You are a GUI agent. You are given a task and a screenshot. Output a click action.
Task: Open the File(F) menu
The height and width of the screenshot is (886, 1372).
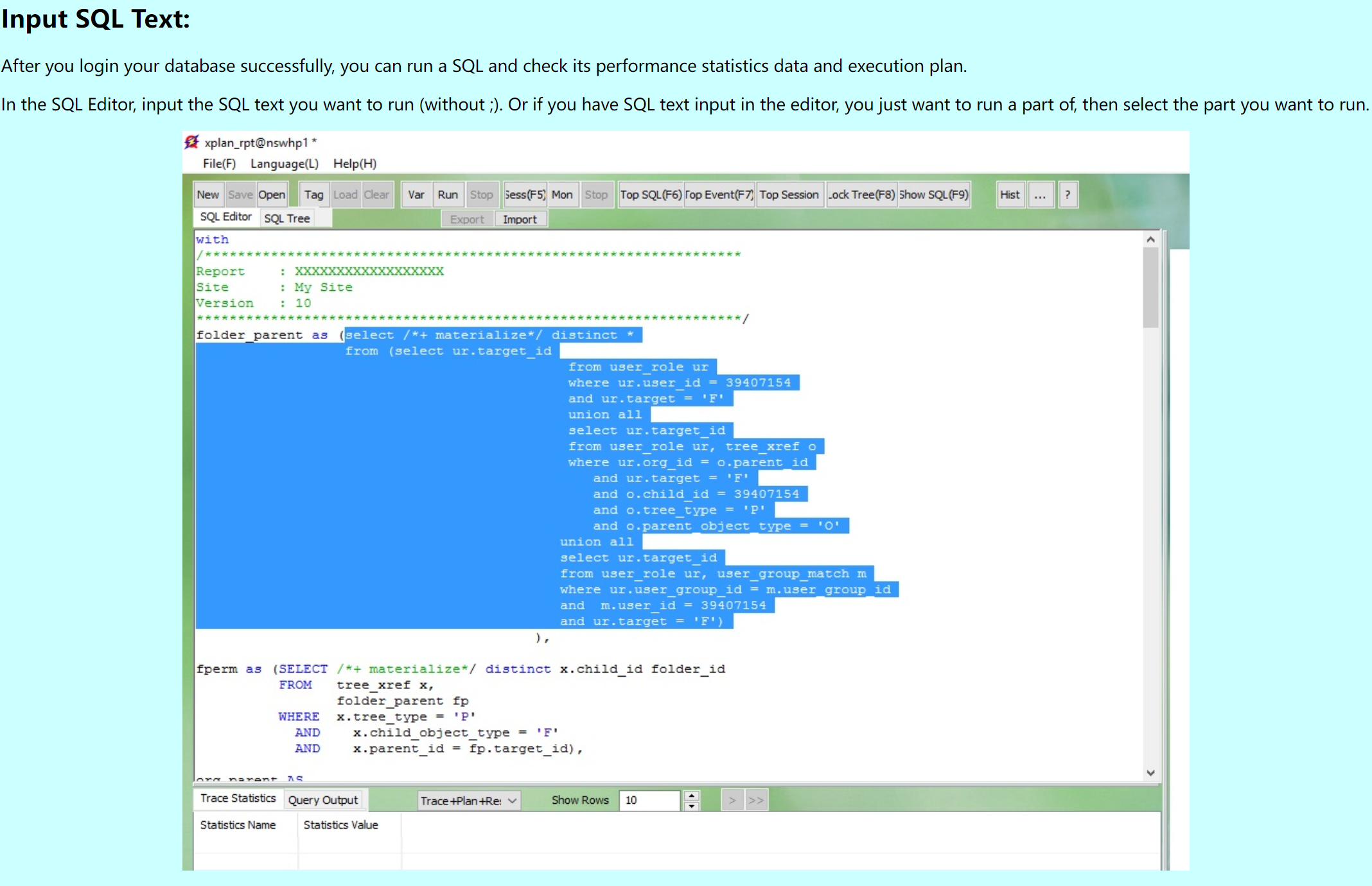point(219,163)
